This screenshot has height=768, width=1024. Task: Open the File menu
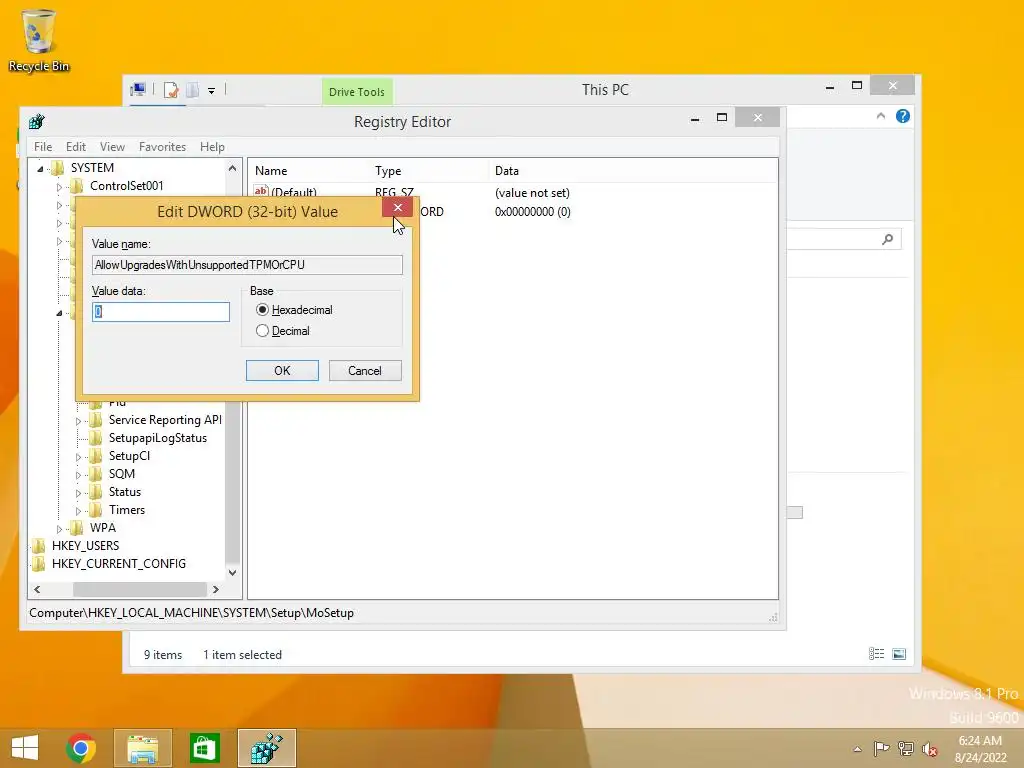[43, 147]
